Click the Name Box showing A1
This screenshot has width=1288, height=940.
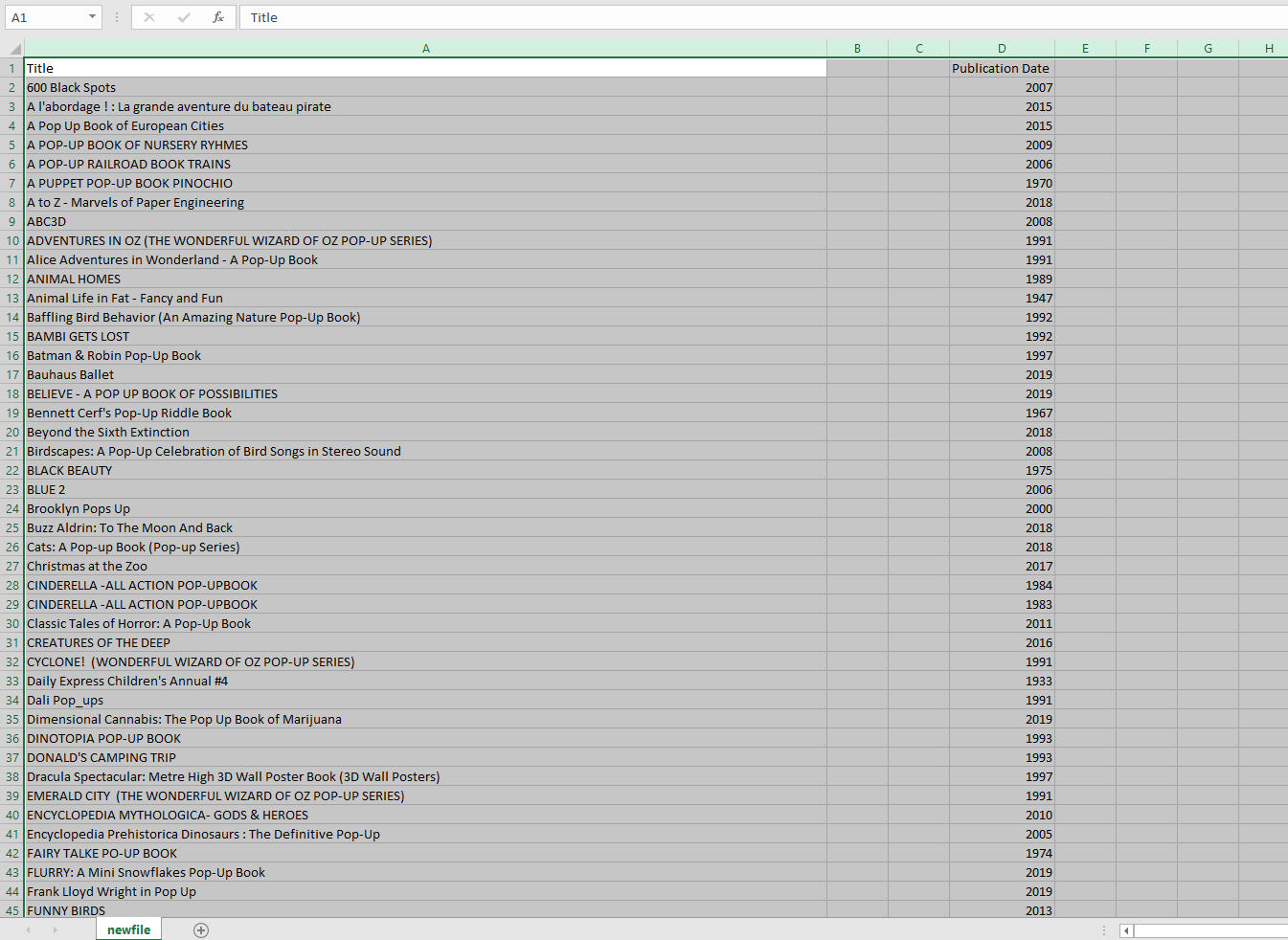[43, 17]
